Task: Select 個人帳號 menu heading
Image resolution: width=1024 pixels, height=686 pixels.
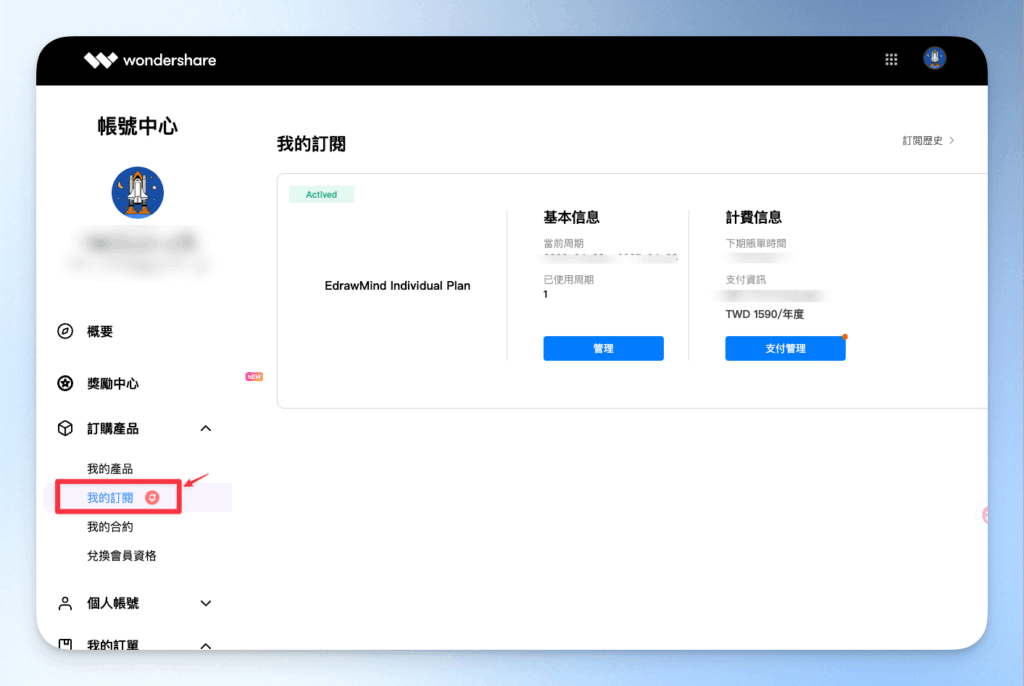Action: click(112, 603)
